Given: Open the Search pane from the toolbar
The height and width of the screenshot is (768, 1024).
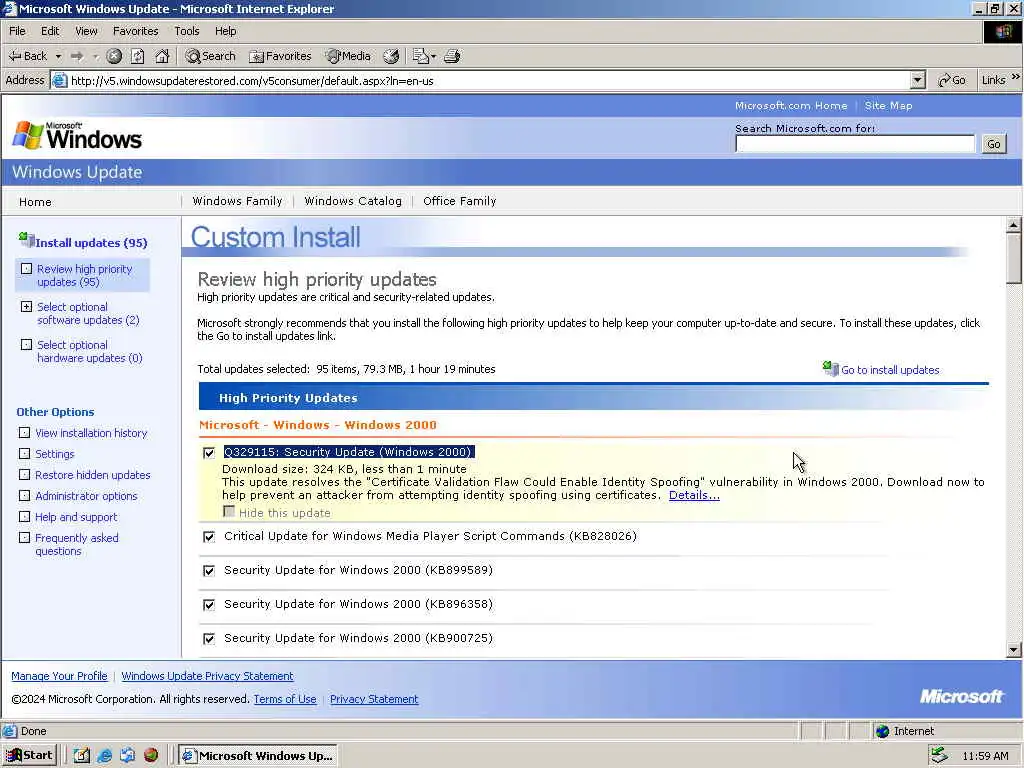Looking at the screenshot, I should tap(210, 56).
